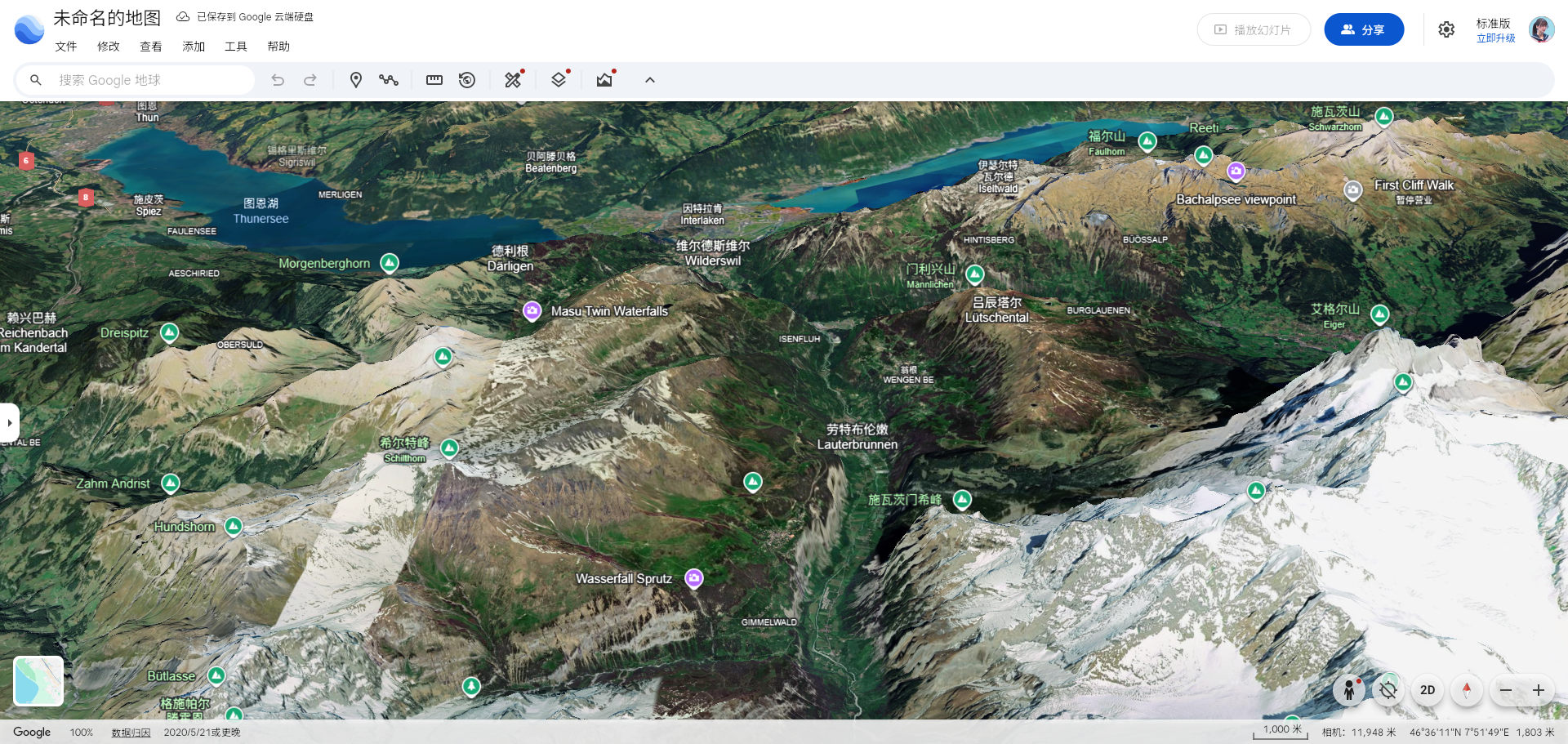1568x744 pixels.
Task: Toggle 2D view mode button
Action: click(1428, 691)
